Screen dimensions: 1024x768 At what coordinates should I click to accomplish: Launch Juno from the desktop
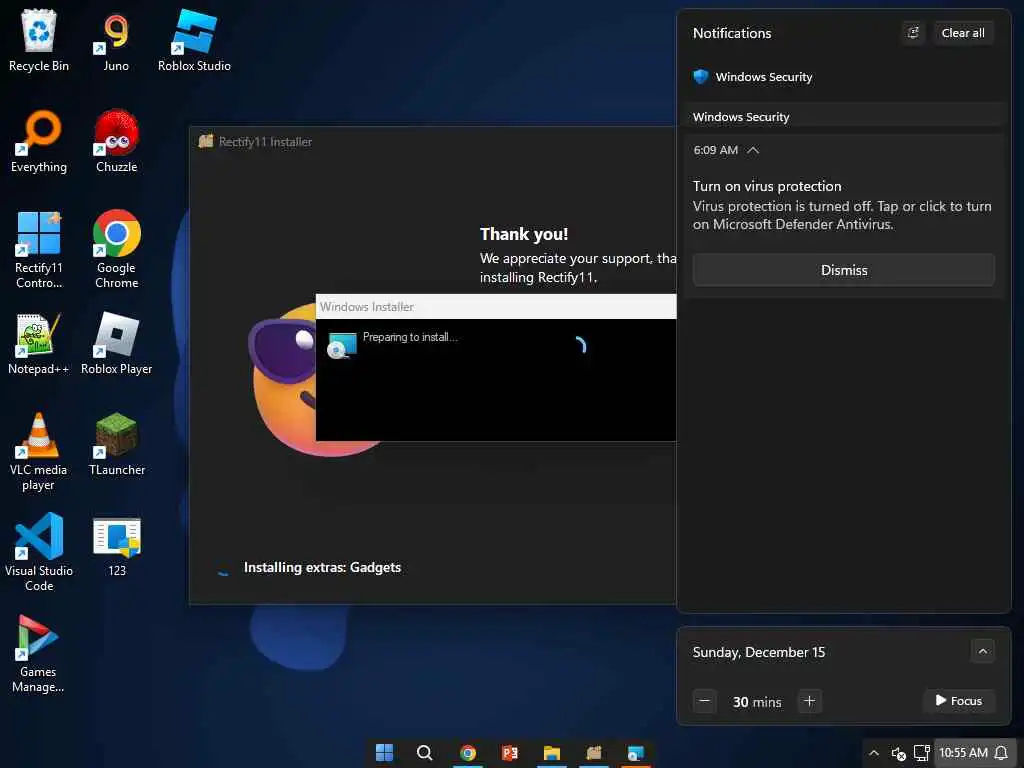[116, 40]
